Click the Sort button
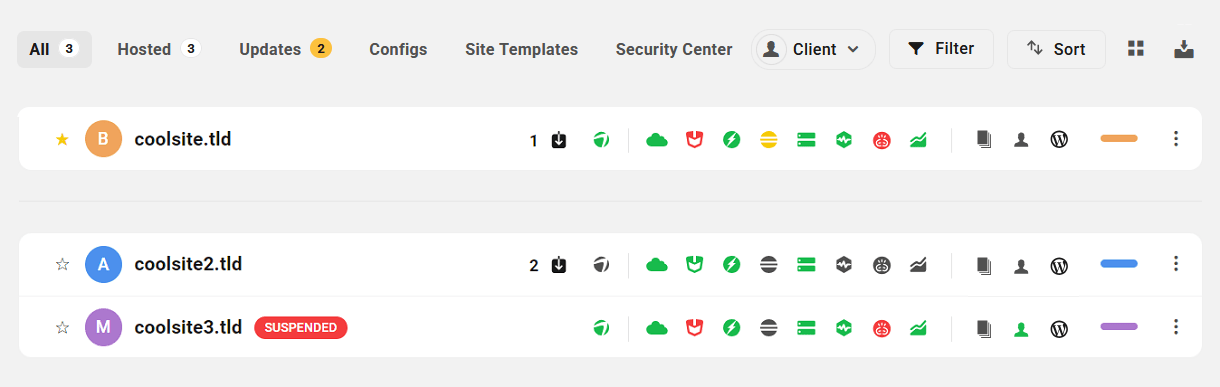The height and width of the screenshot is (387, 1220). tap(1056, 49)
